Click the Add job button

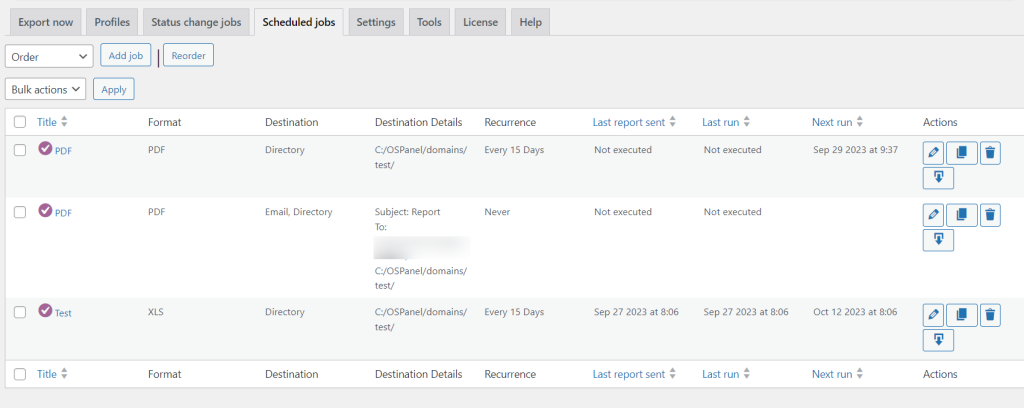click(125, 55)
